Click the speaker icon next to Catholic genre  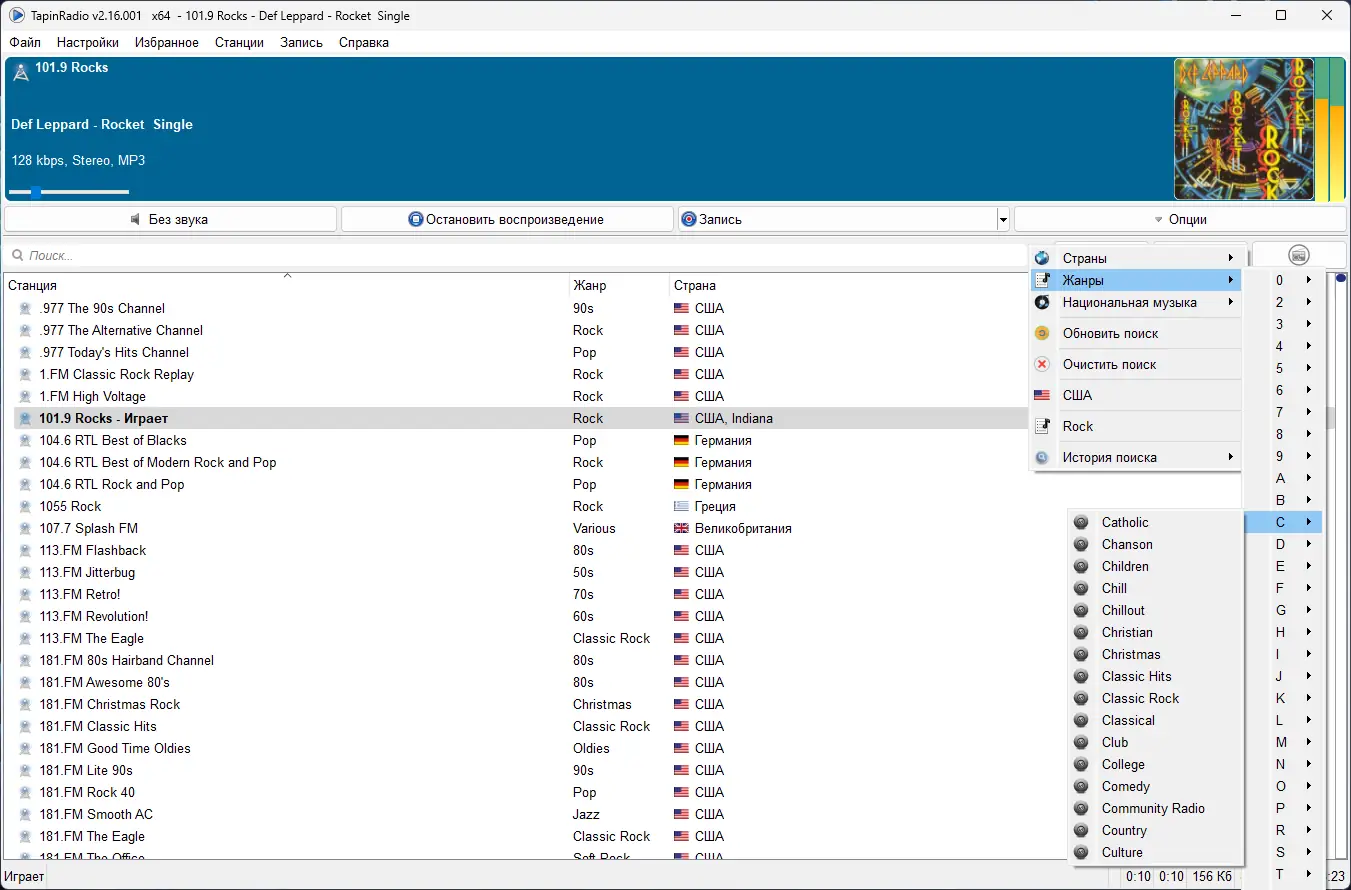tap(1081, 522)
